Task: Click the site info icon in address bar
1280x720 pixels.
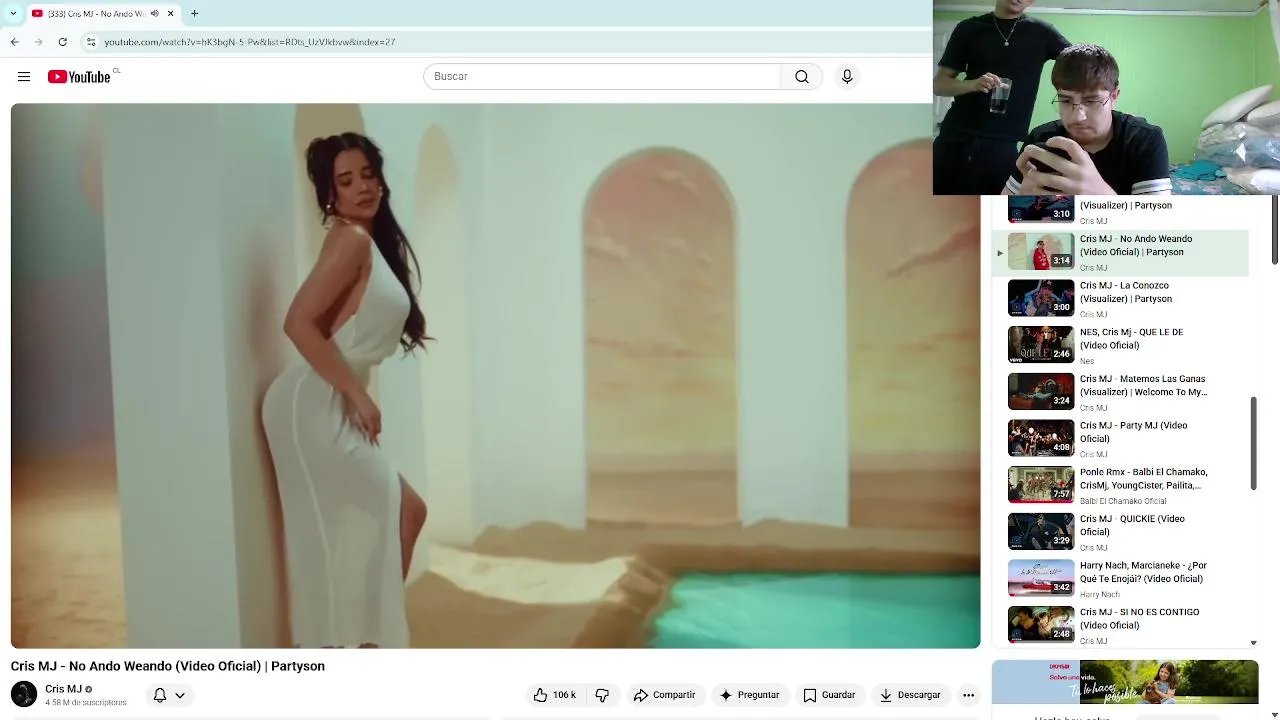Action: (91, 42)
